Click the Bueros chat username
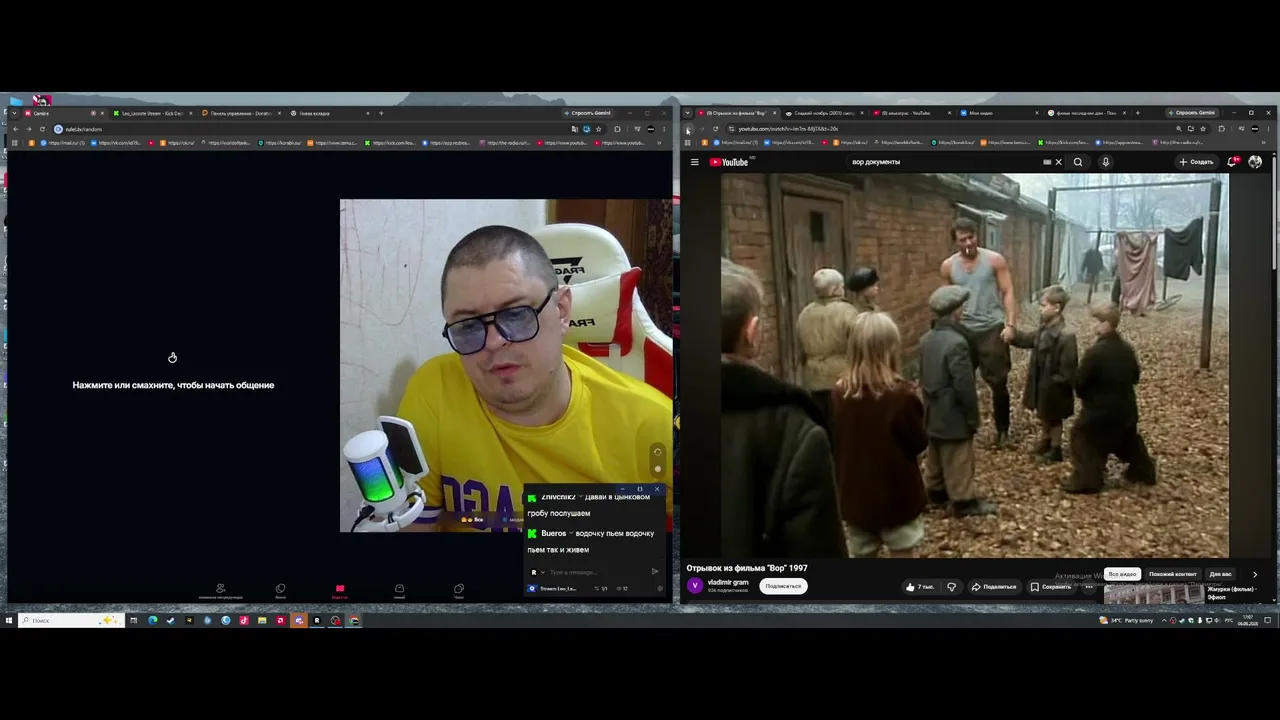This screenshot has height=720, width=1280. coord(553,534)
